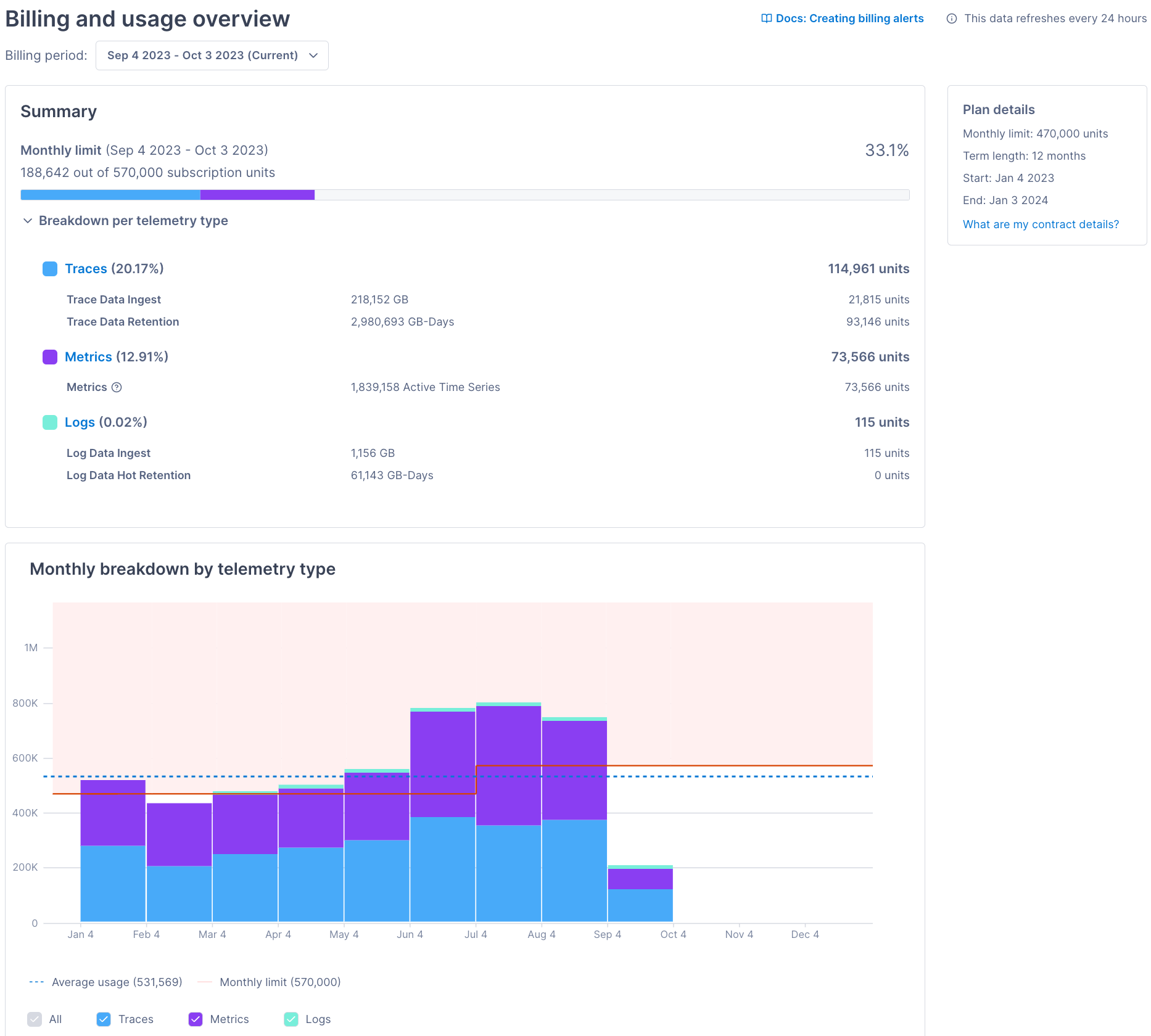This screenshot has width=1151, height=1036.
Task: Click the monthly limit usage progress bar
Action: [x=465, y=194]
